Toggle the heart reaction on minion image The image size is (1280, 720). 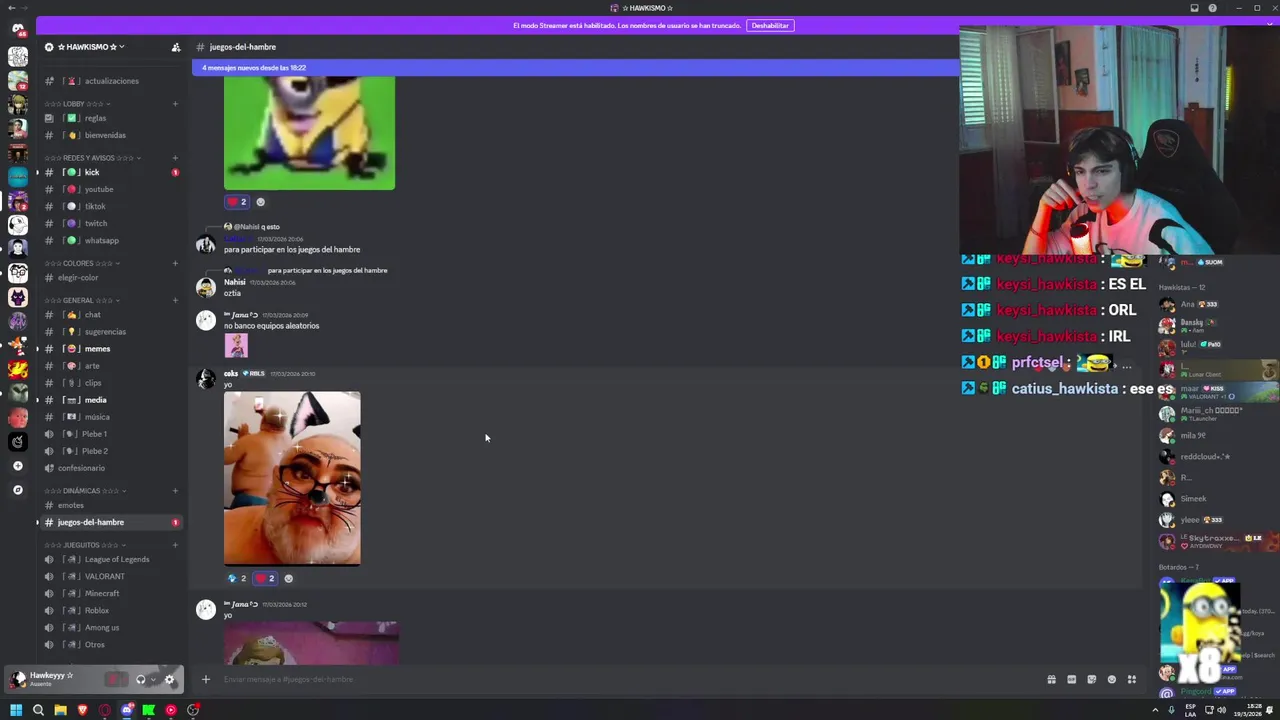click(x=238, y=202)
